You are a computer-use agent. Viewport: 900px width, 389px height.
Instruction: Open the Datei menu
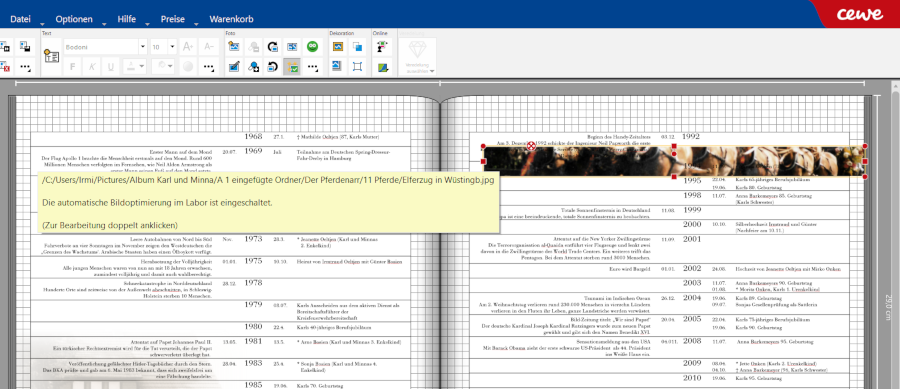20,19
